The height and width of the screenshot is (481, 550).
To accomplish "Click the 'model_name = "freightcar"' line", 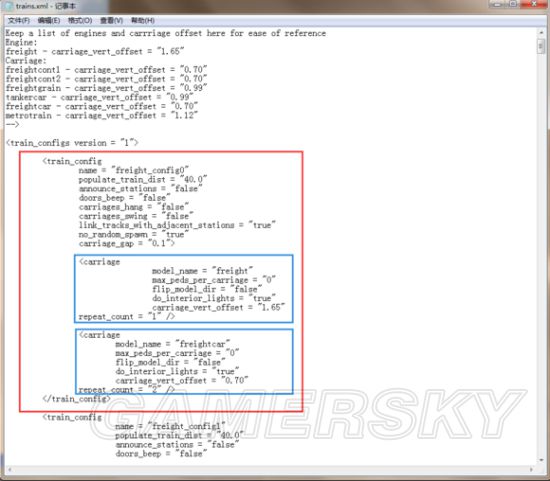I will [173, 344].
